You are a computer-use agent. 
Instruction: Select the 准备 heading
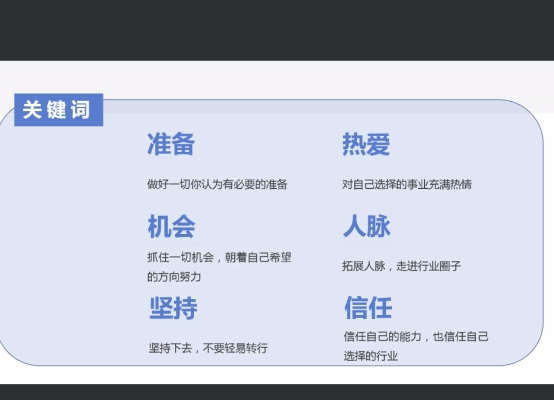coord(171,144)
